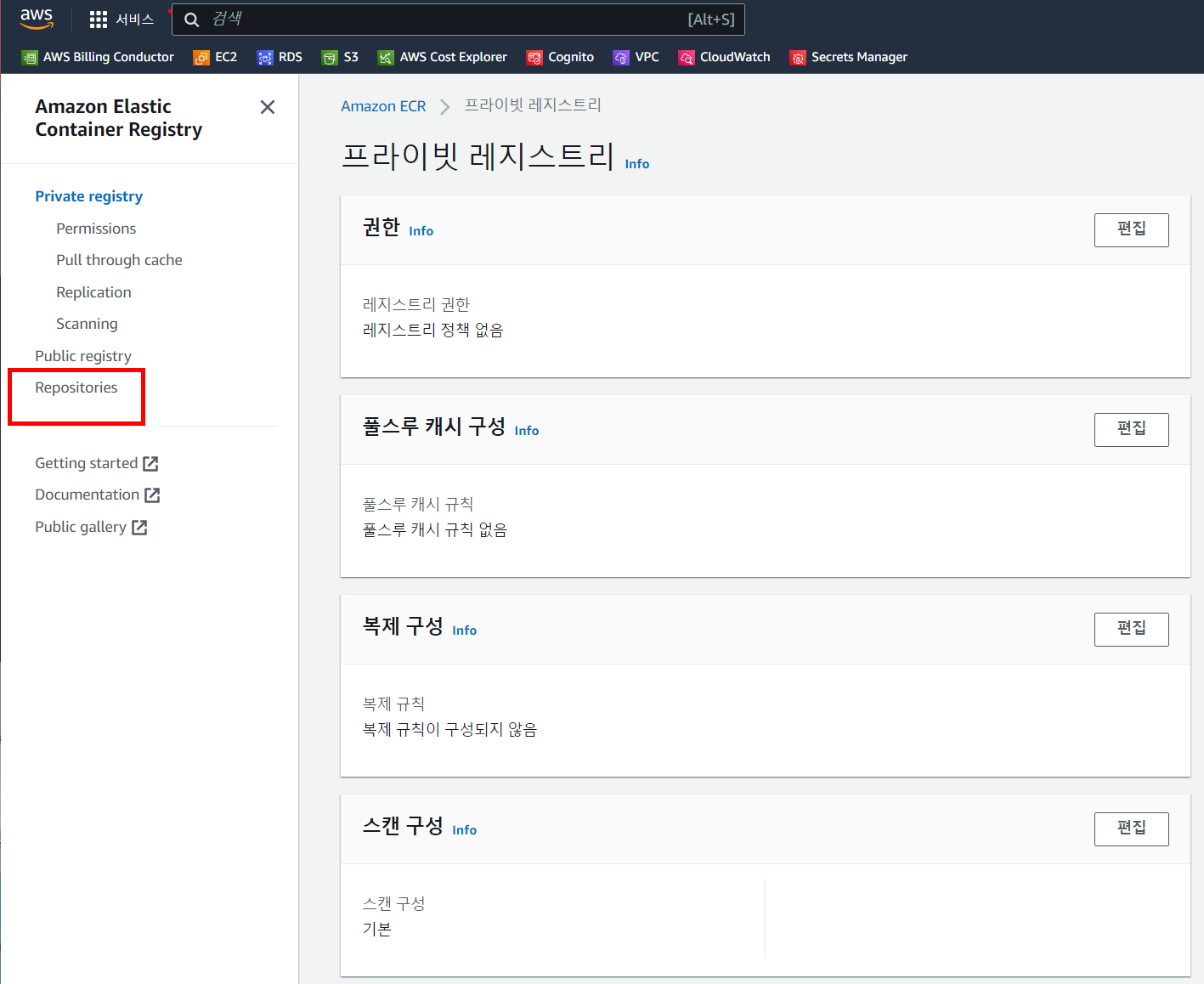Screen dimensions: 1204x984
Task: Click Info link next to page title
Action: 637,164
